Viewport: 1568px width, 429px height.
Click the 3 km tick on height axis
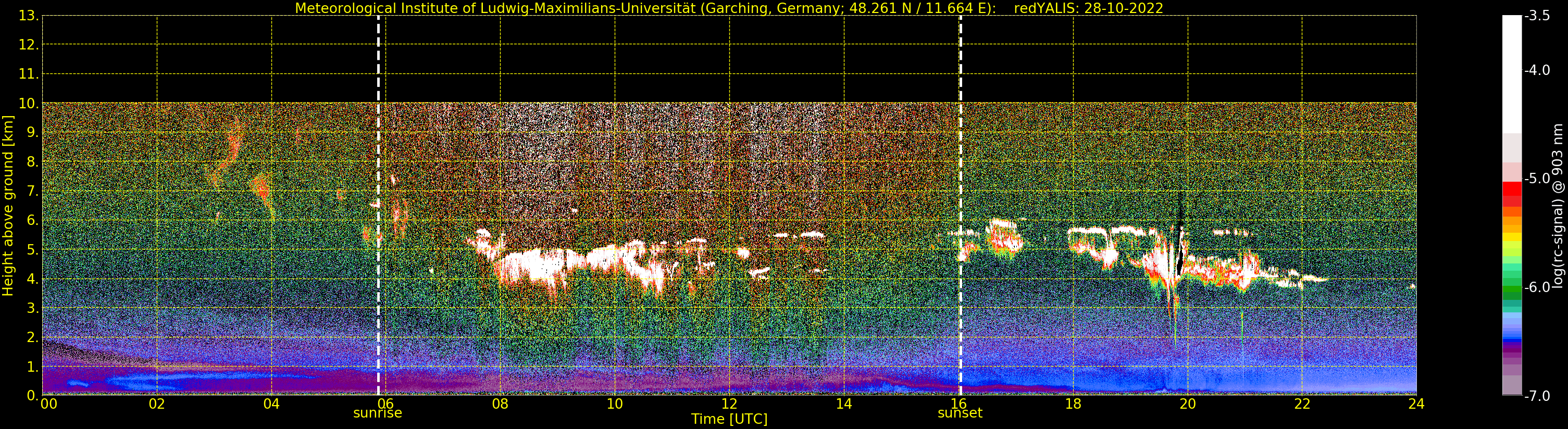pyautogui.click(x=32, y=308)
